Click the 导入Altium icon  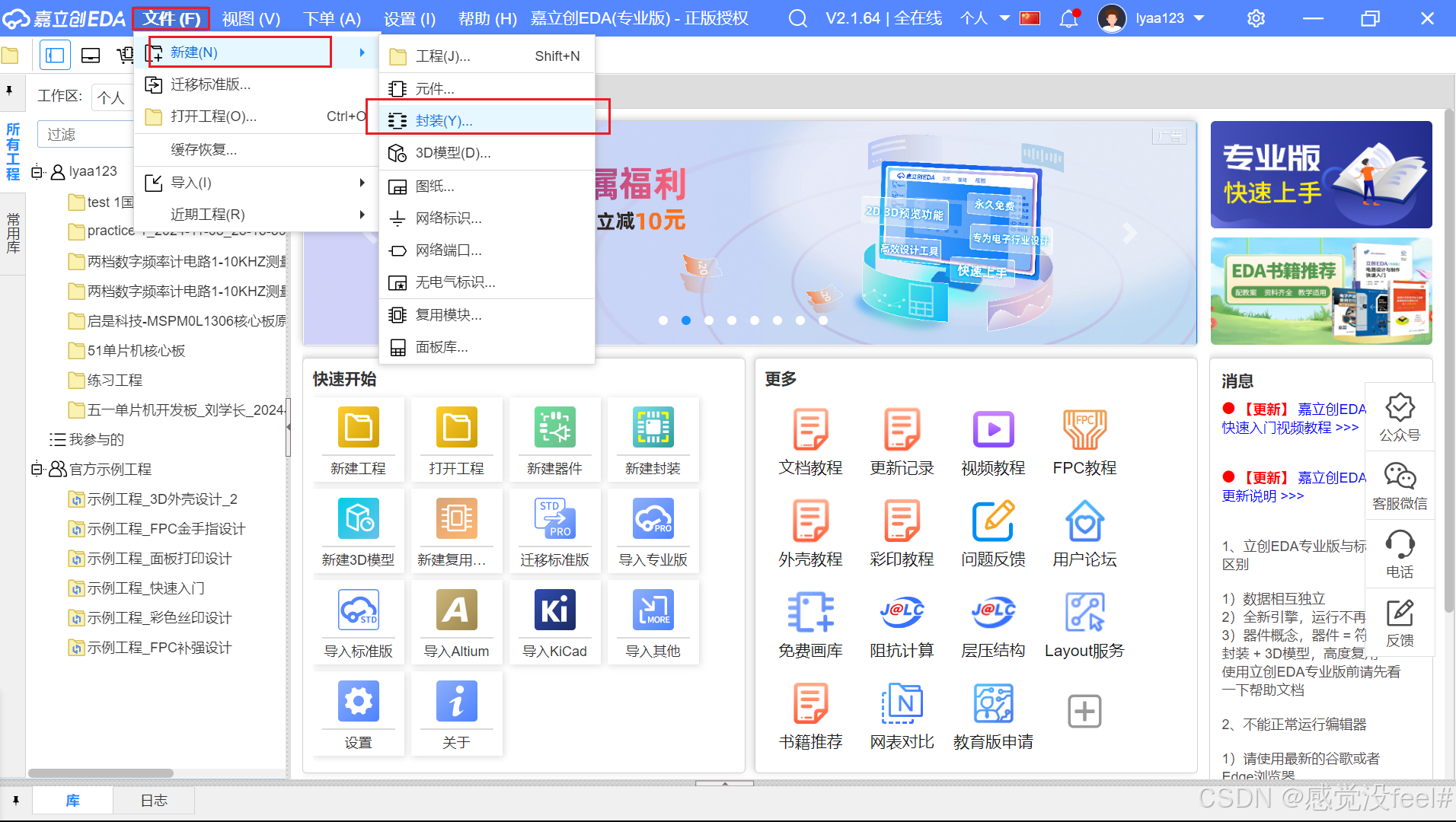[x=456, y=610]
